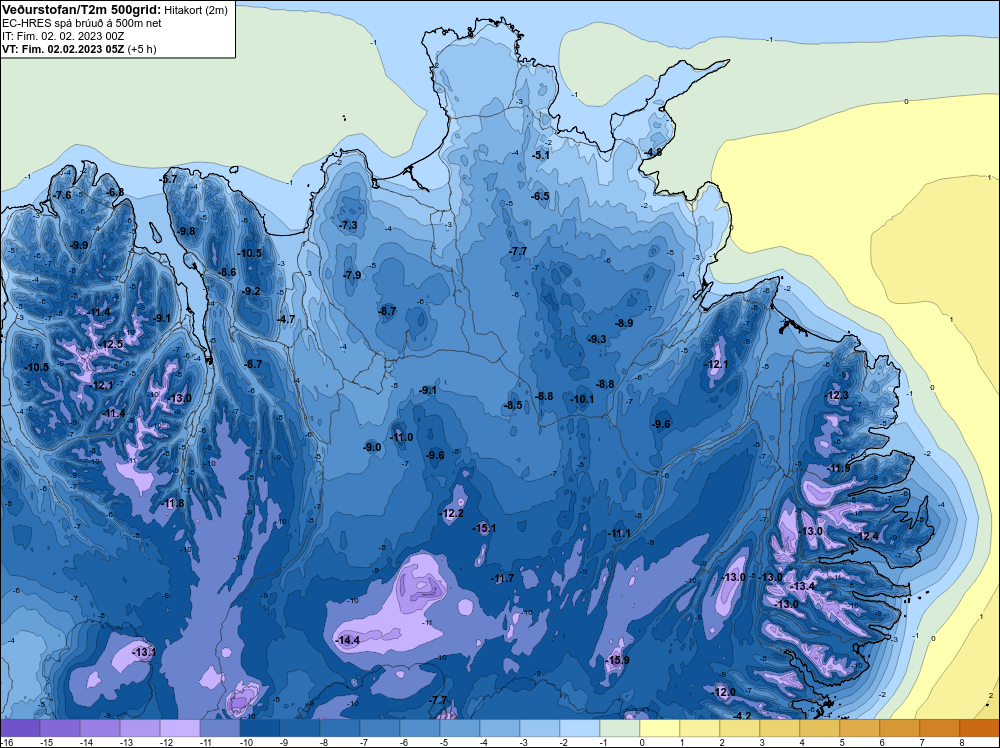Select the -7.9 temperature value
Image resolution: width=1000 pixels, height=748 pixels.
pyautogui.click(x=352, y=275)
